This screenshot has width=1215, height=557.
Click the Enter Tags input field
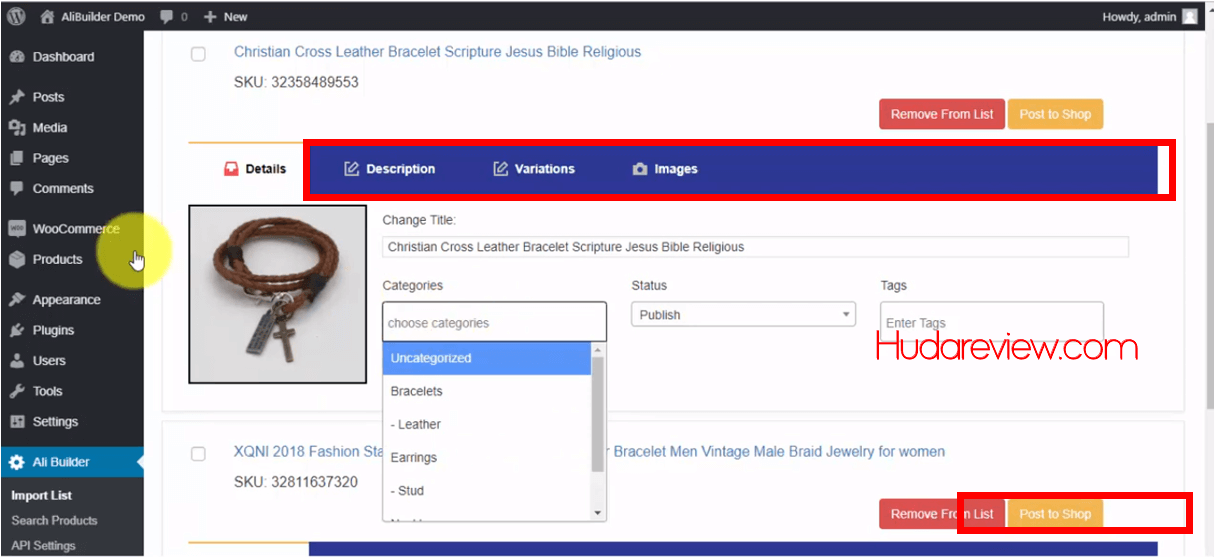[991, 322]
